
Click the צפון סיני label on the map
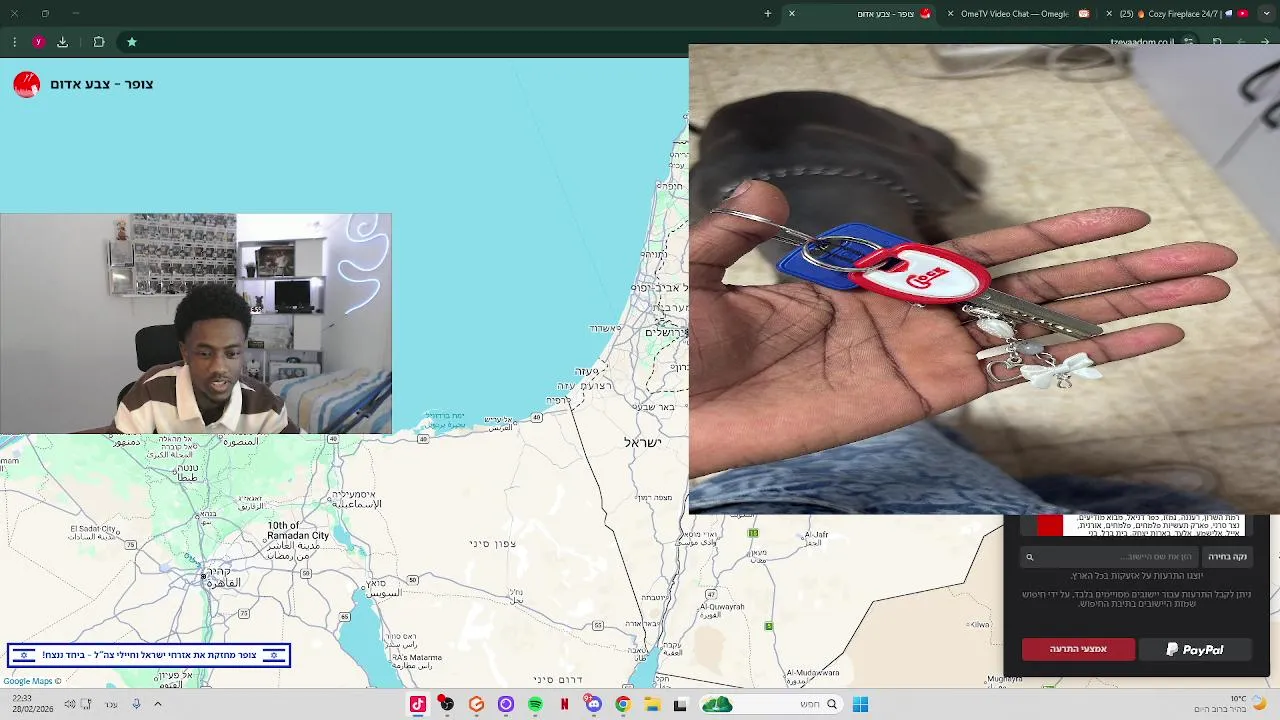(x=493, y=543)
